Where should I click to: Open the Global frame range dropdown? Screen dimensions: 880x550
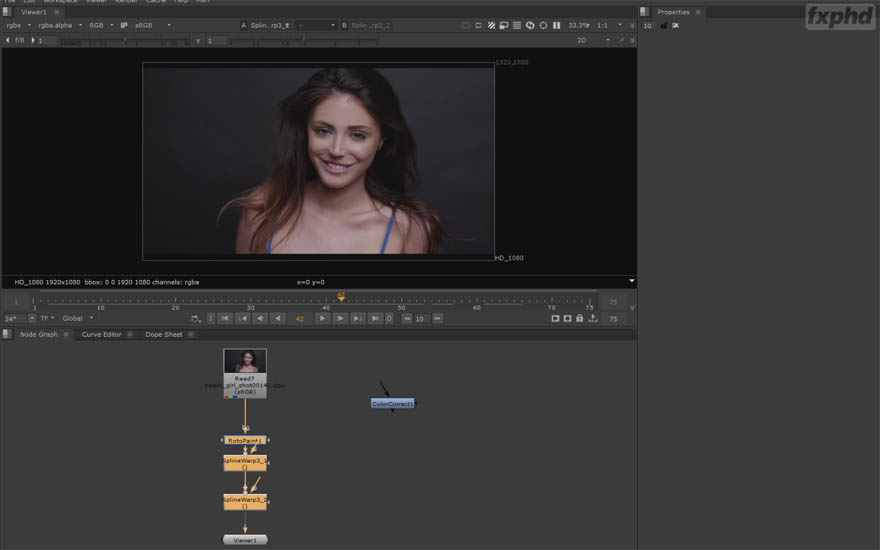pos(77,318)
